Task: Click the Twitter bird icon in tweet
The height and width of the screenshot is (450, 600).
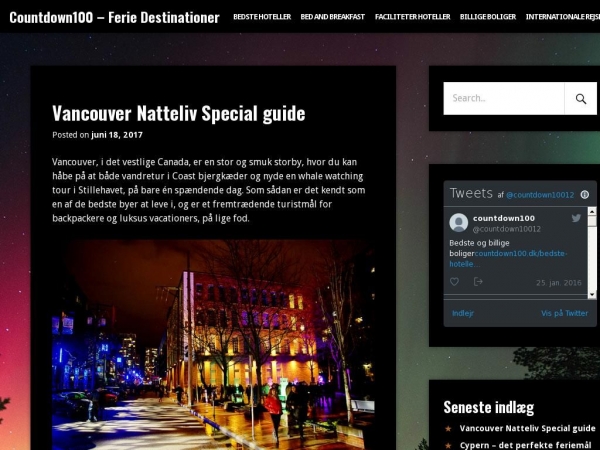Action: 576,218
